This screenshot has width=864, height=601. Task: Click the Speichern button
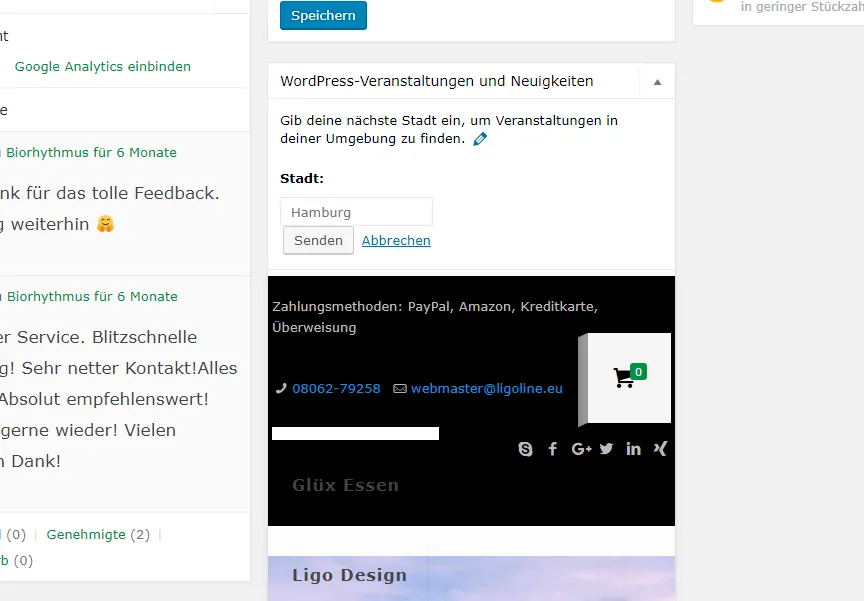323,15
